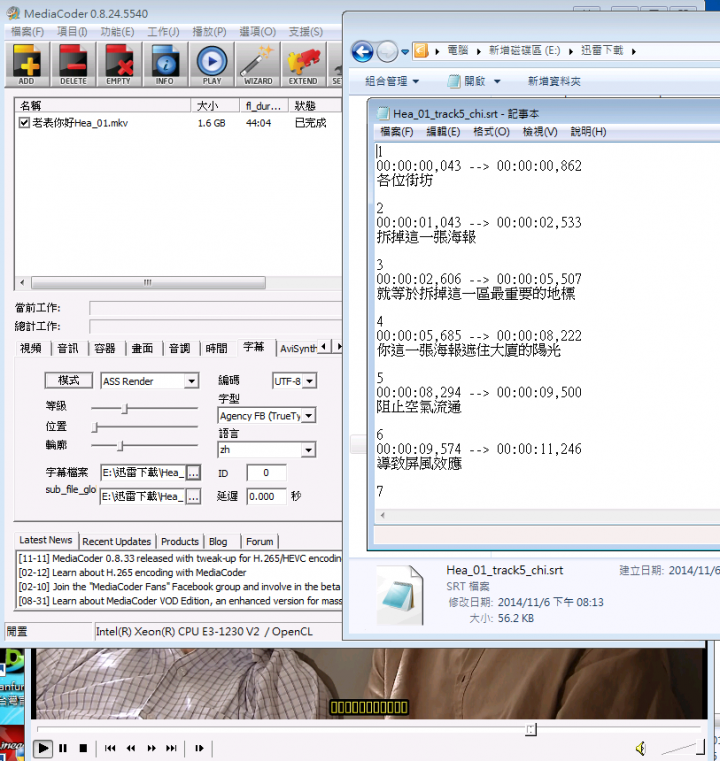This screenshot has width=720, height=761.
Task: Click the folder icon in the Explorer address bar
Action: (x=421, y=50)
